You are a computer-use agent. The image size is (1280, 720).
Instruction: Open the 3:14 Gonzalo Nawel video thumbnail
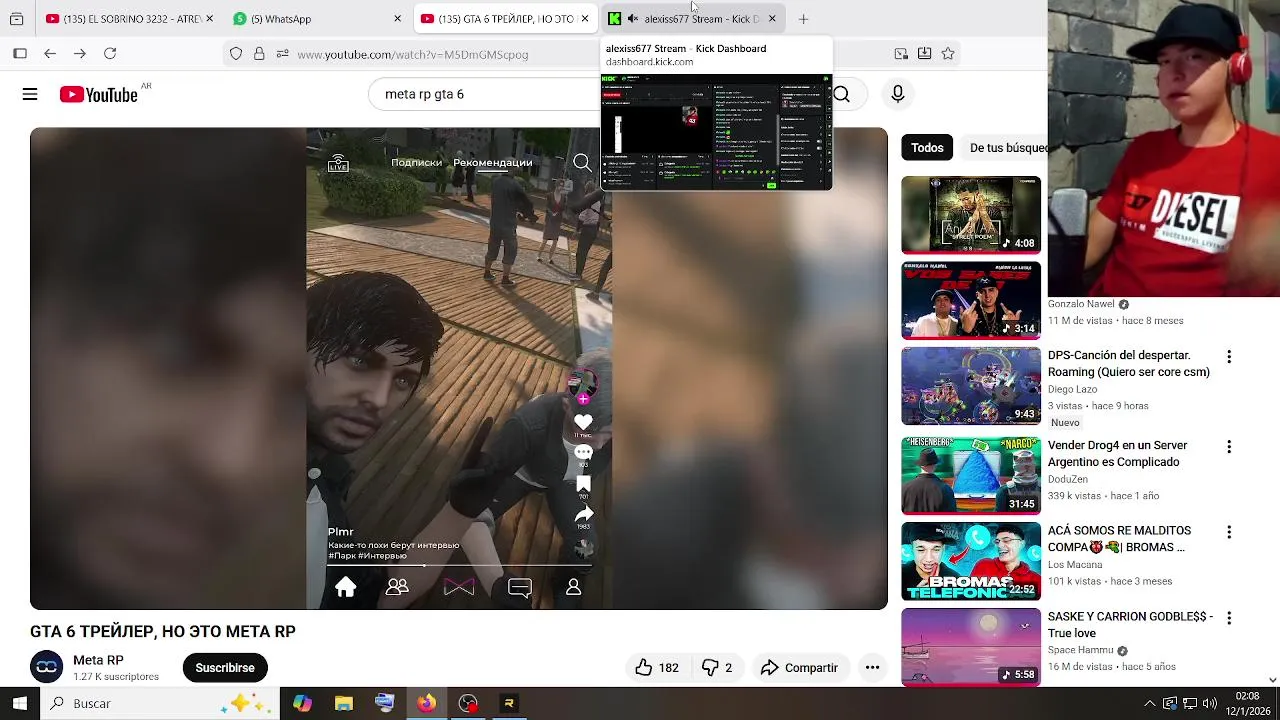coord(971,301)
